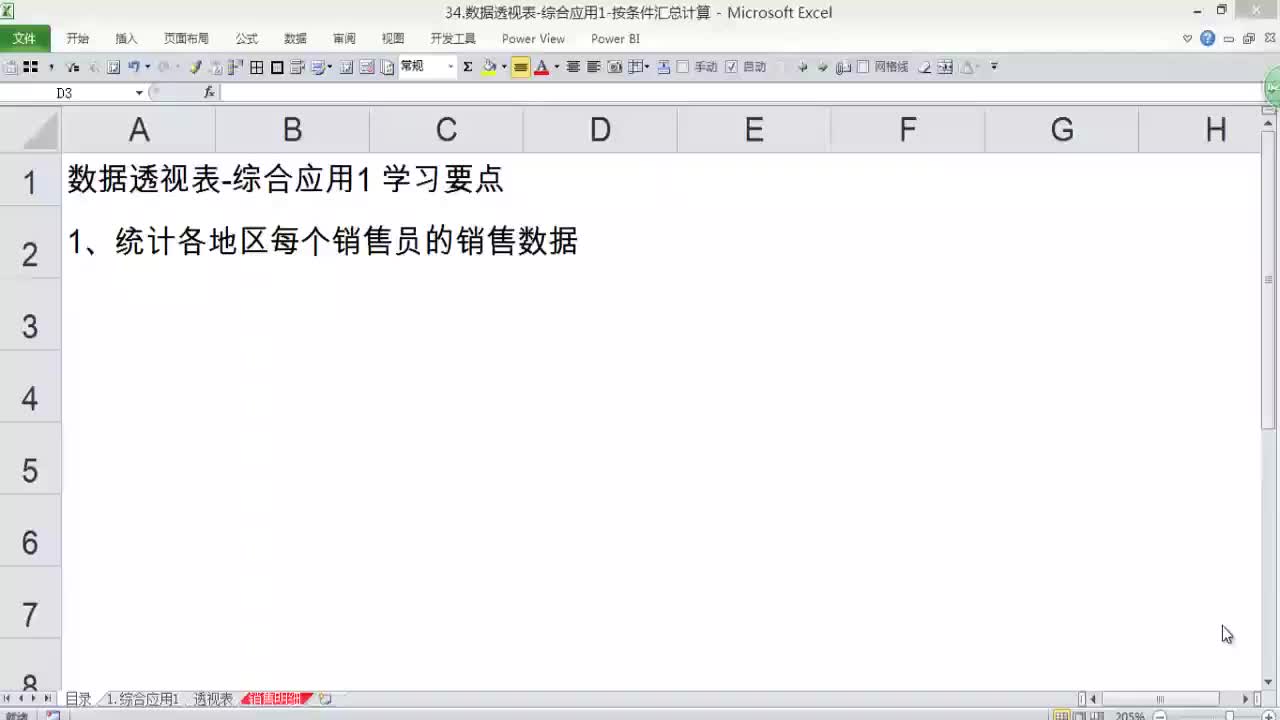Click the all-borders grid icon
The image size is (1280, 720).
click(x=257, y=67)
